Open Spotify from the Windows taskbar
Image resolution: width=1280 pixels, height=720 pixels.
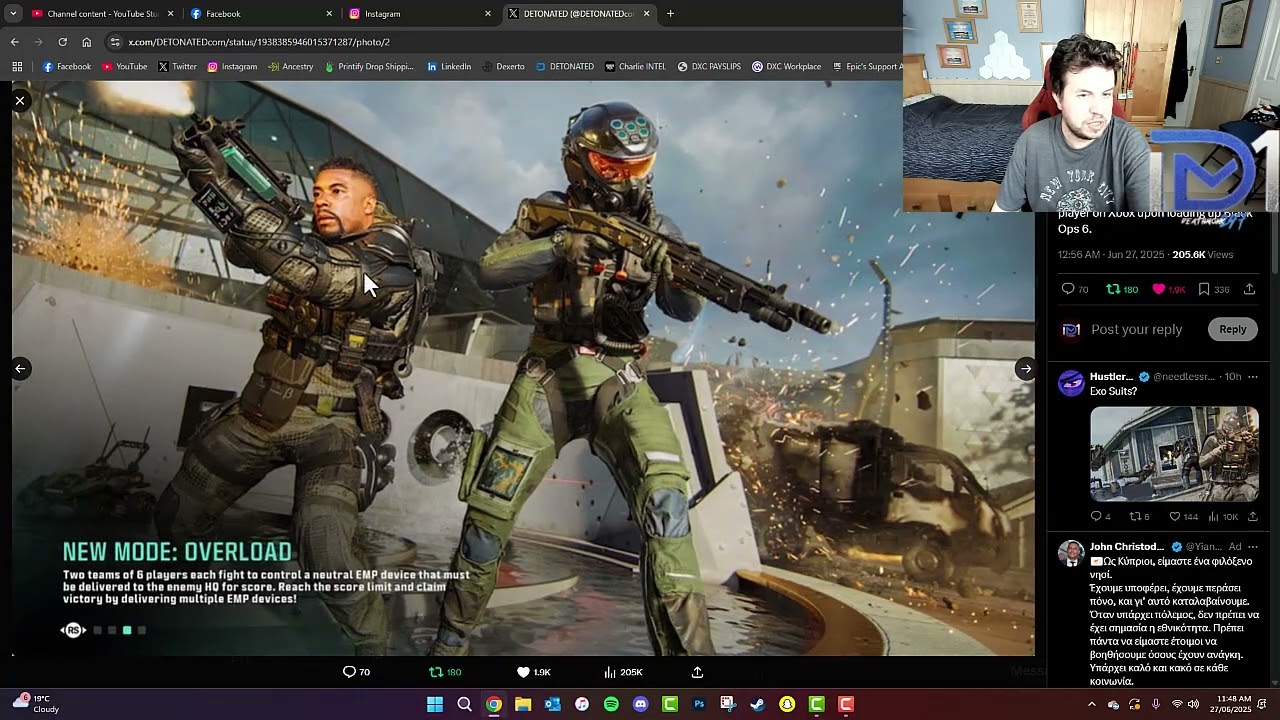611,704
